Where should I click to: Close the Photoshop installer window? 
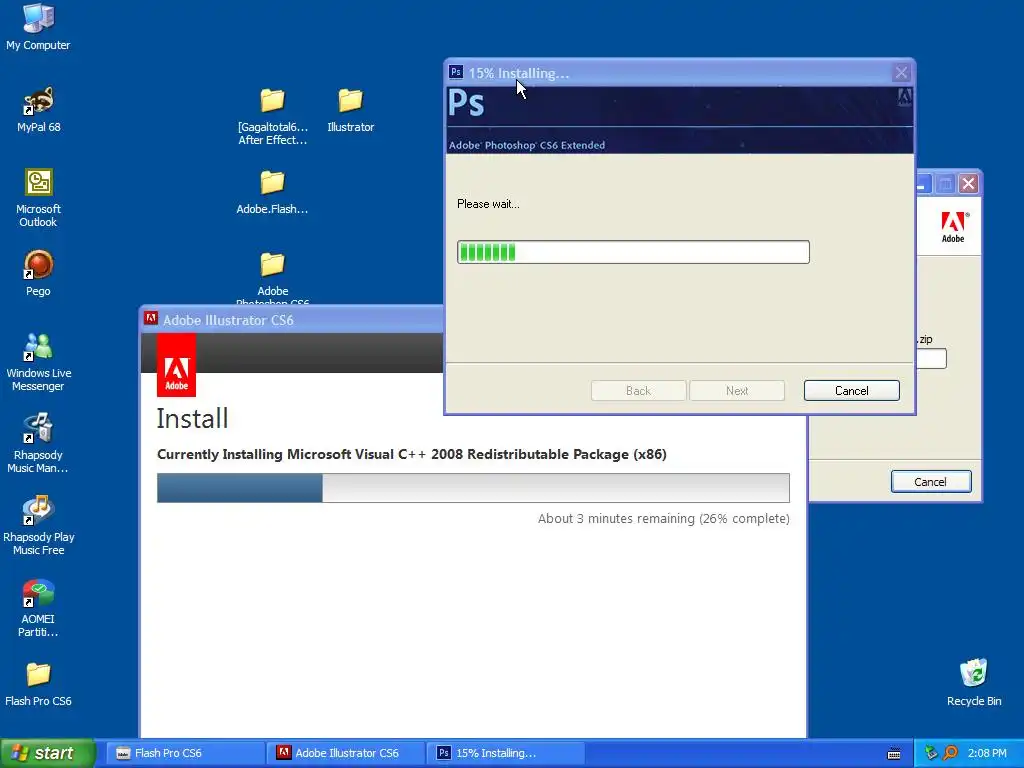click(901, 72)
